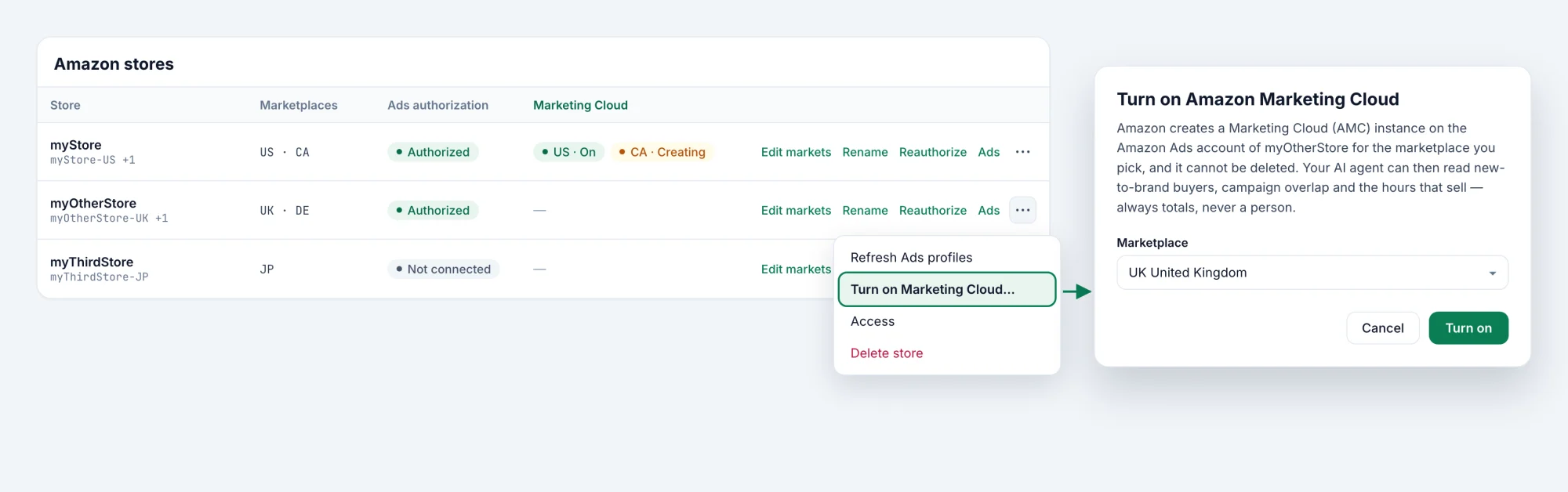
Task: Select the myStore store name
Action: tap(76, 145)
